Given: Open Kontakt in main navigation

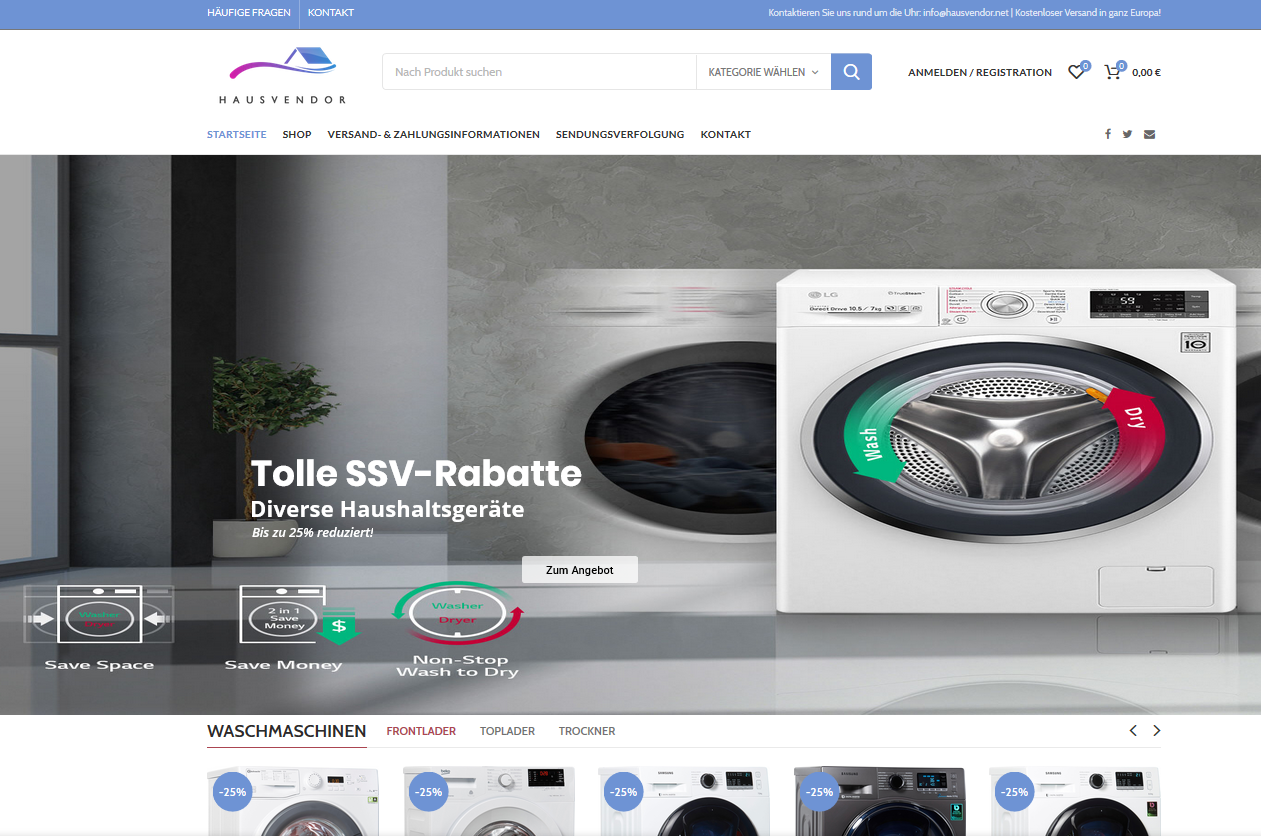Looking at the screenshot, I should (x=726, y=134).
